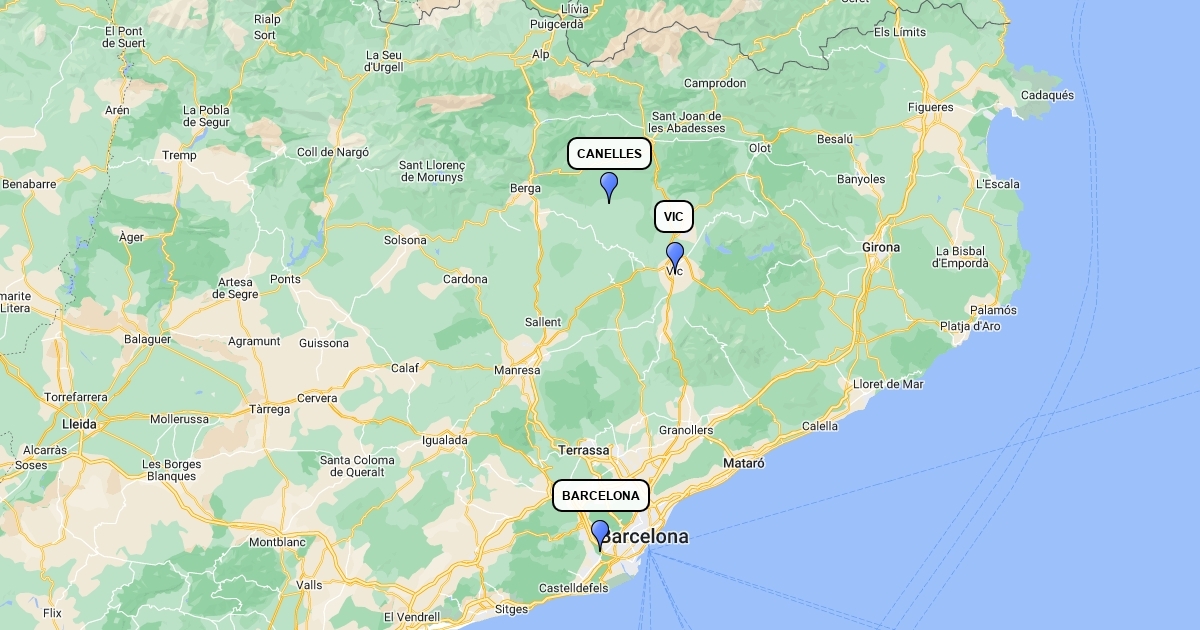Click the Lleida city label
1200x630 pixels.
point(80,424)
